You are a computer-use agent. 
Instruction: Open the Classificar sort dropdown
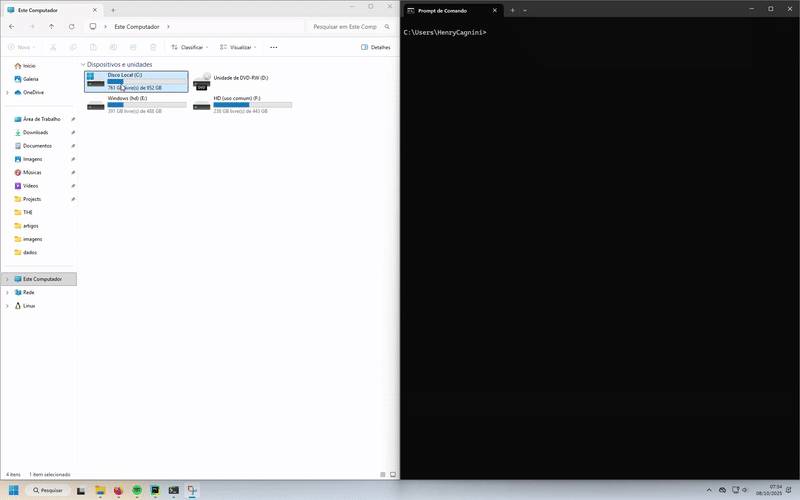189,47
